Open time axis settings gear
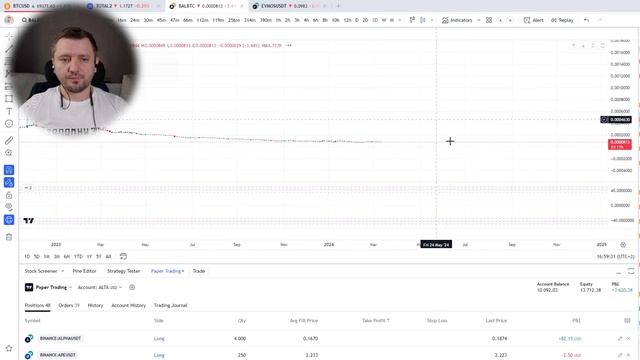Image resolution: width=640 pixels, height=360 pixels. 623,245
